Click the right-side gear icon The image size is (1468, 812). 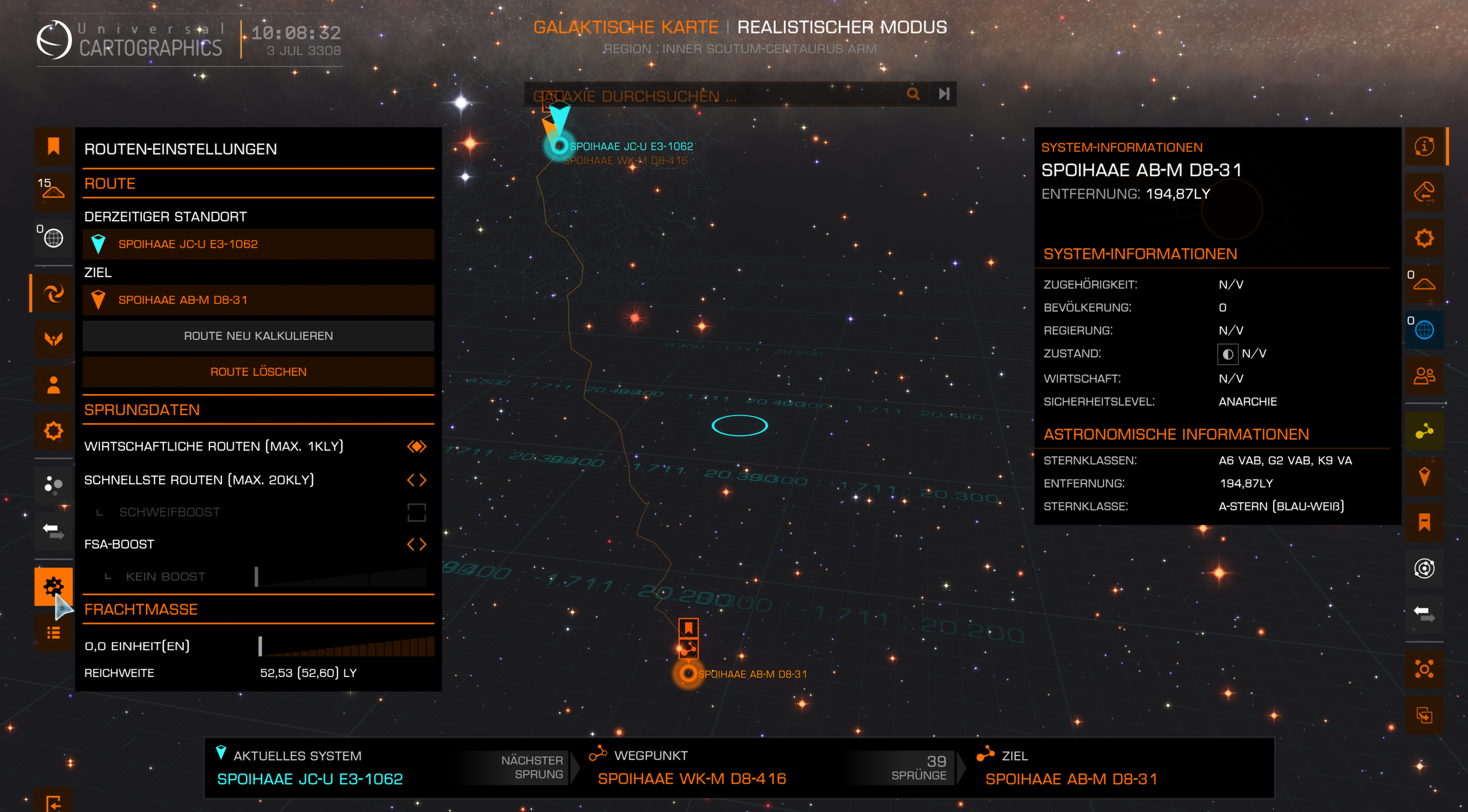click(1424, 238)
